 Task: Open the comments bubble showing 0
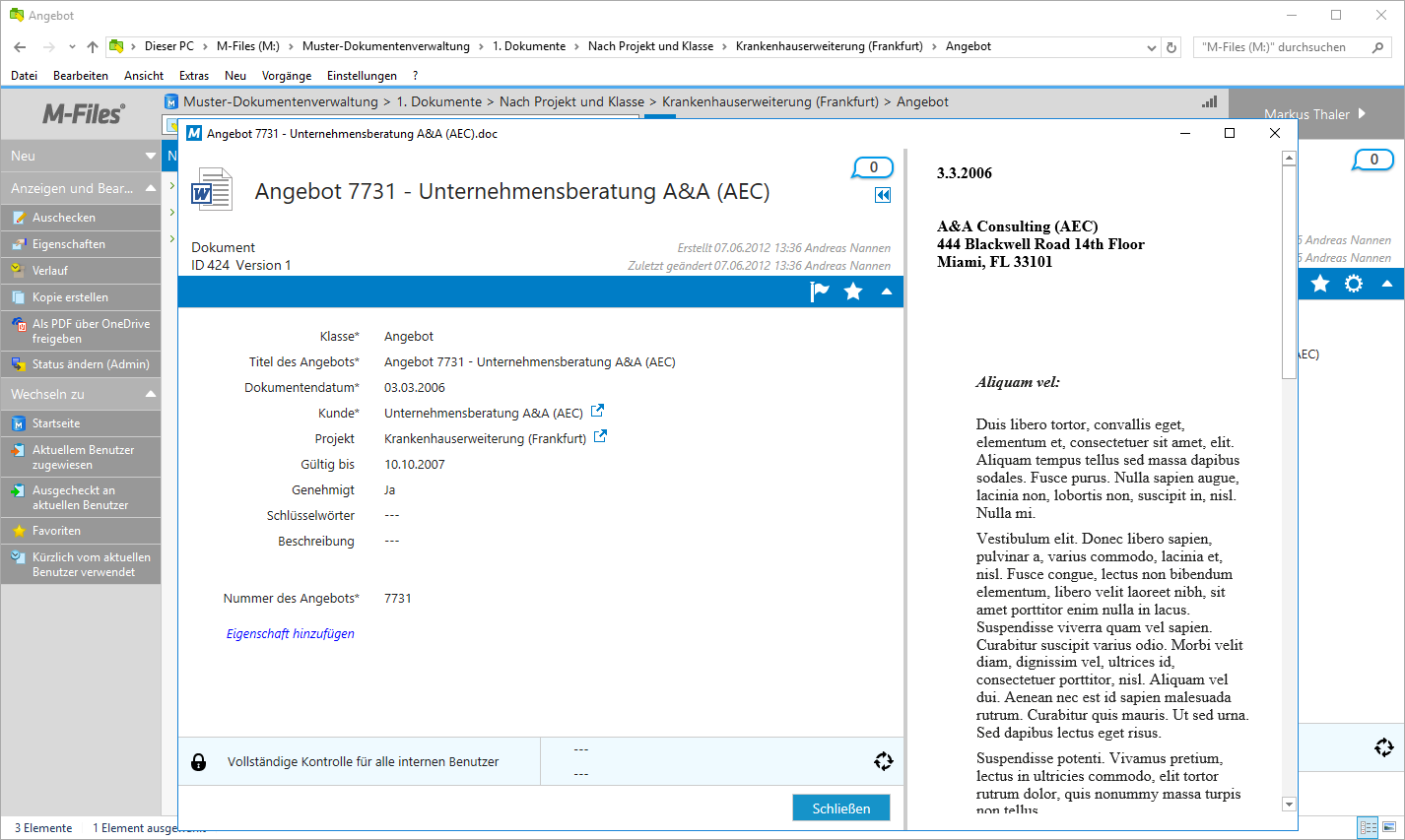tap(872, 168)
